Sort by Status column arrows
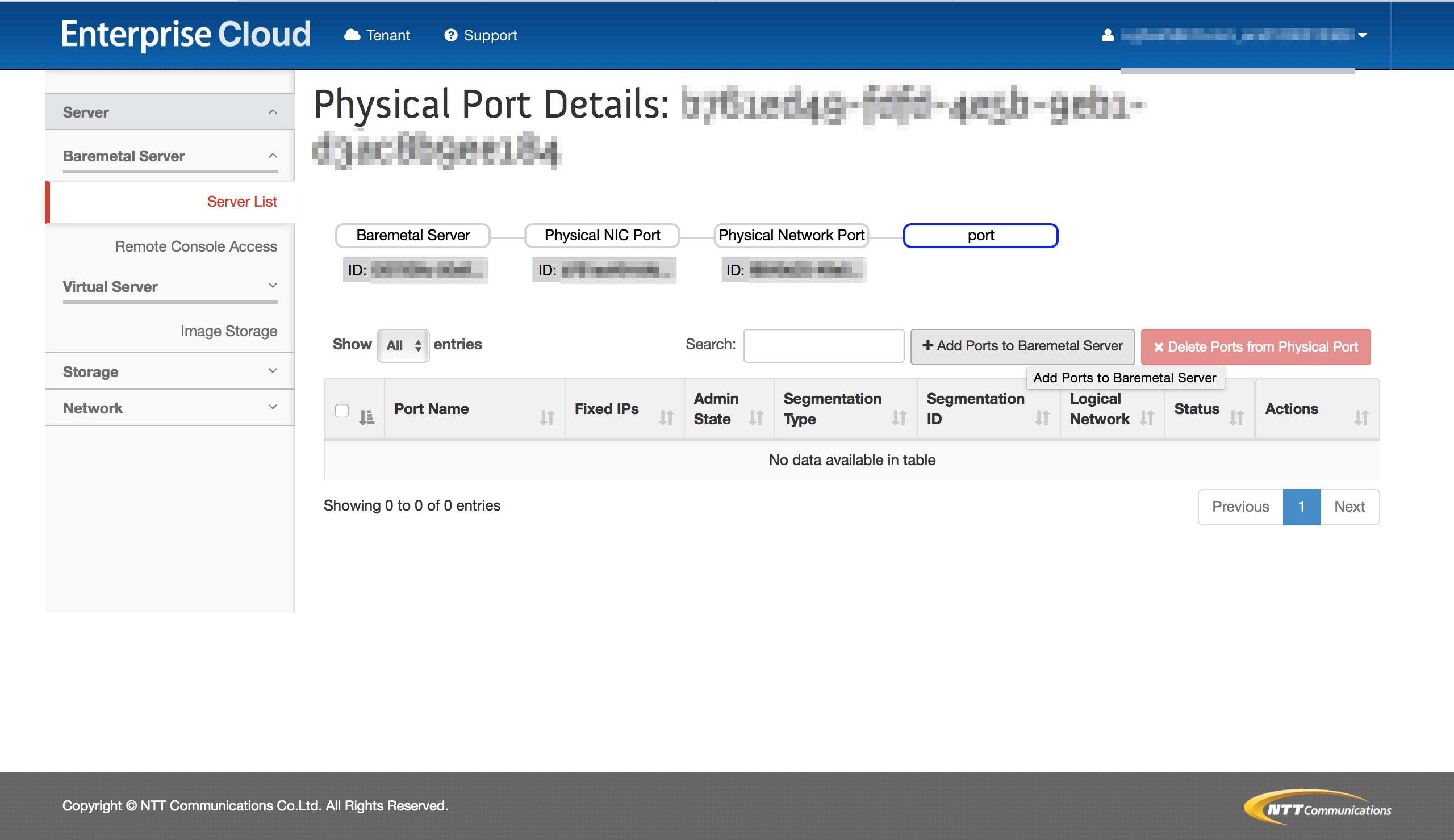Viewport: 1454px width, 840px height. pyautogui.click(x=1236, y=417)
